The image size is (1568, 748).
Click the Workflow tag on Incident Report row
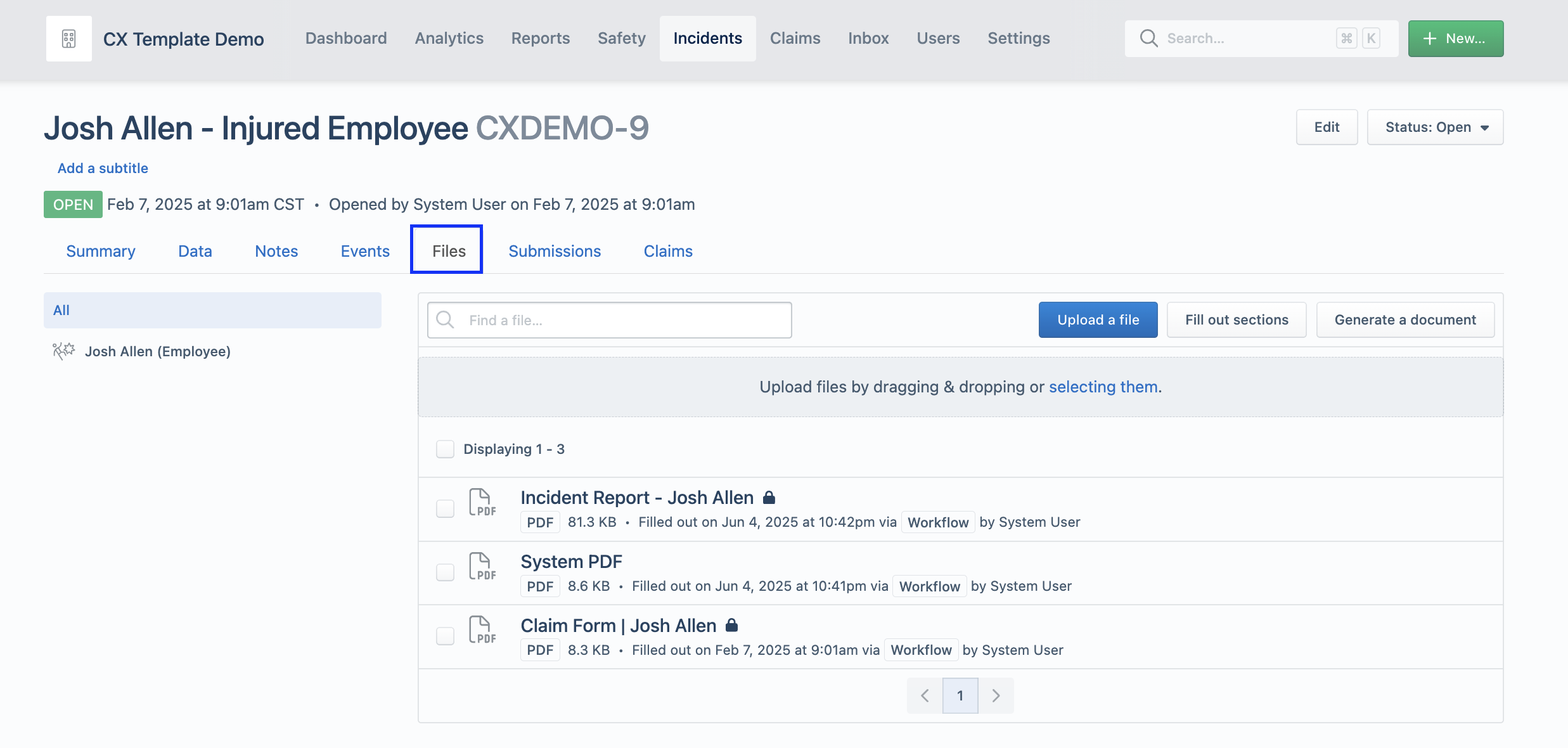point(938,522)
